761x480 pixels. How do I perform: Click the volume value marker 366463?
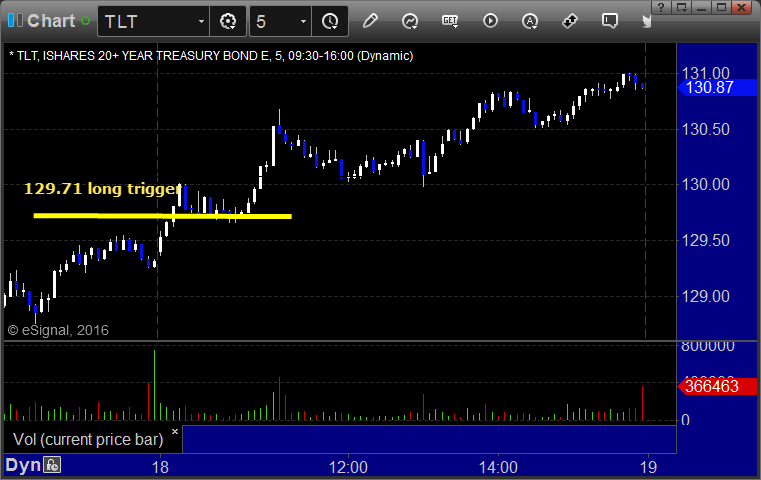[717, 387]
